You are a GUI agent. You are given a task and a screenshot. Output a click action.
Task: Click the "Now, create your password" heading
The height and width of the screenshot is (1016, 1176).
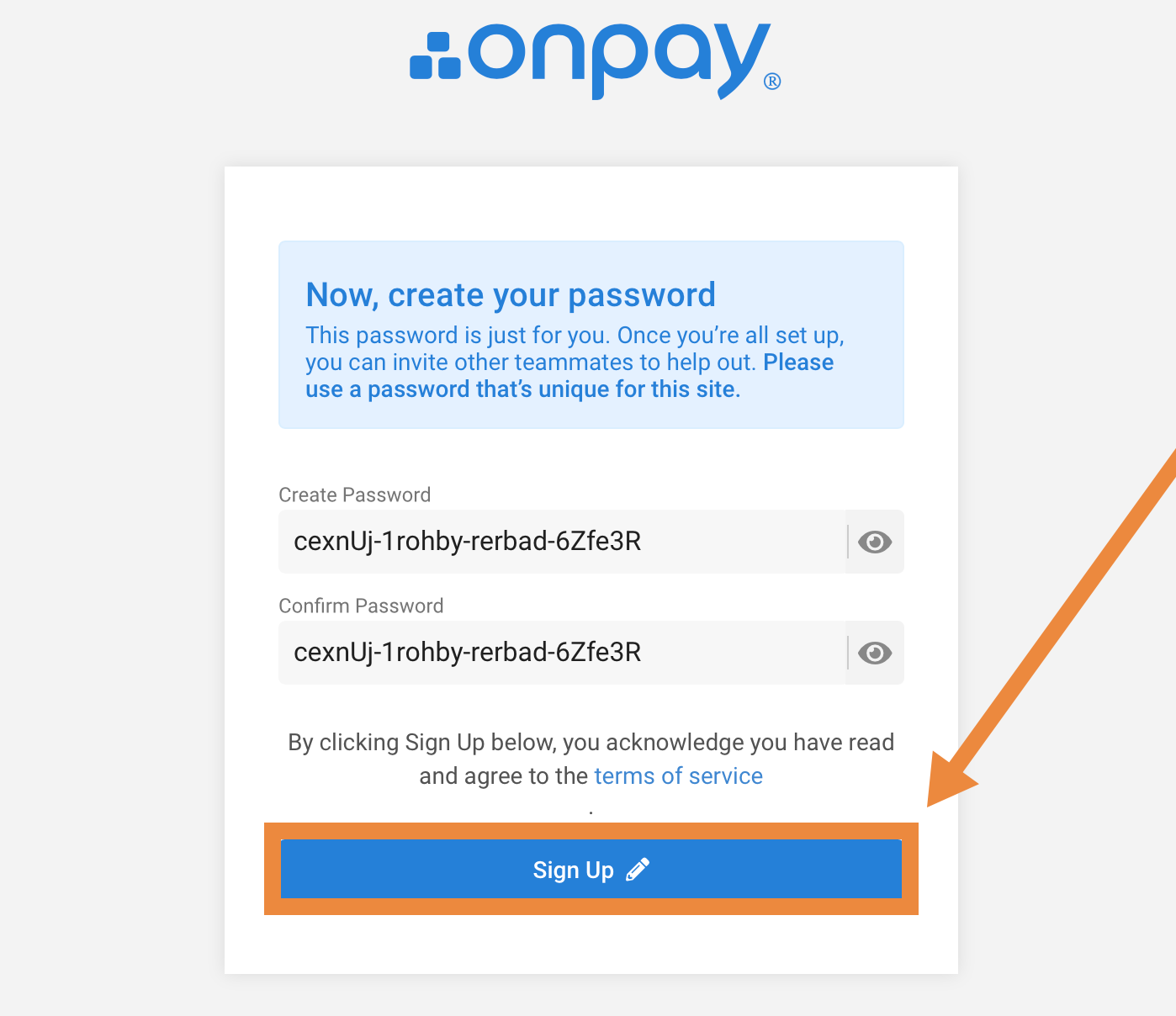[x=511, y=295]
